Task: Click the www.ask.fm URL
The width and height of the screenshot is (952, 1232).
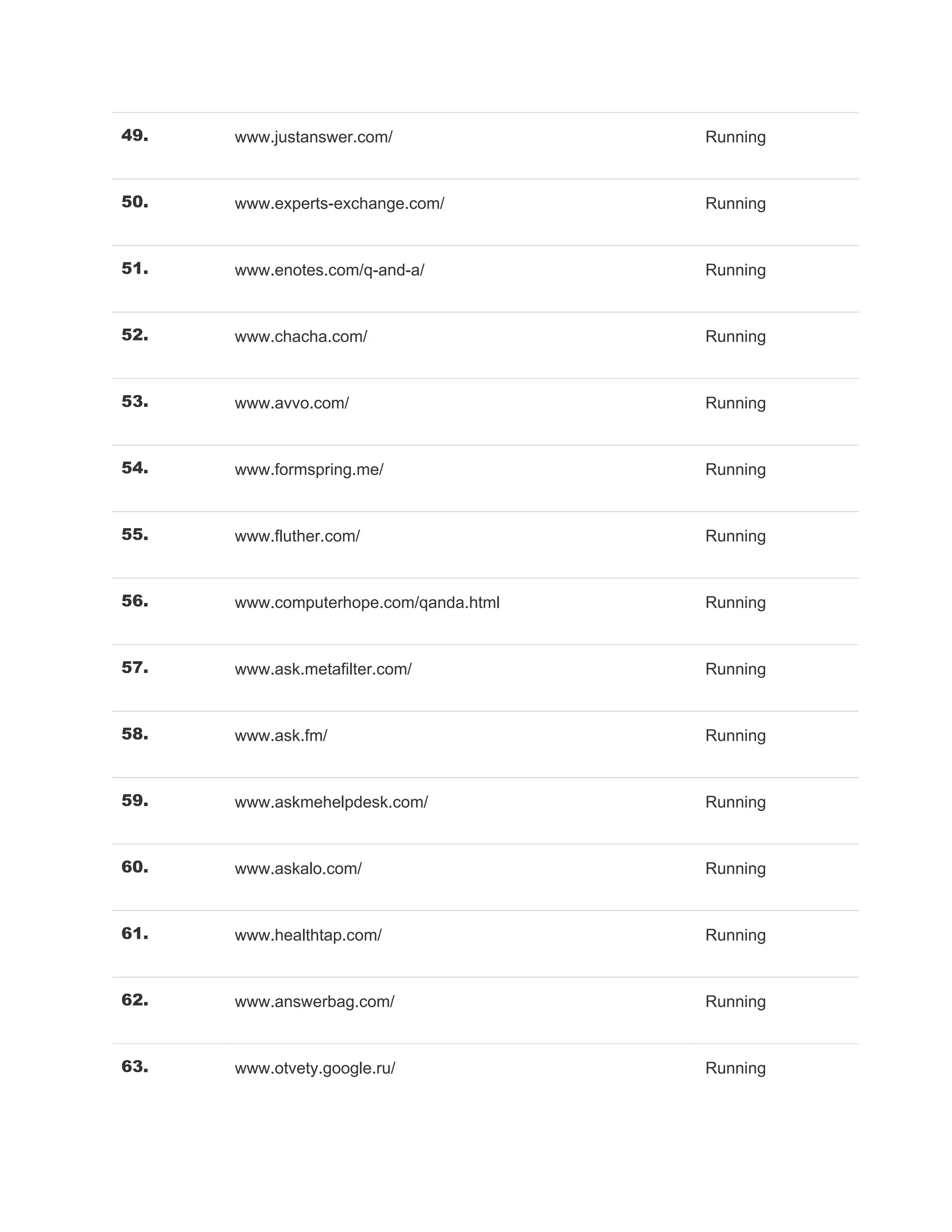Action: tap(280, 736)
